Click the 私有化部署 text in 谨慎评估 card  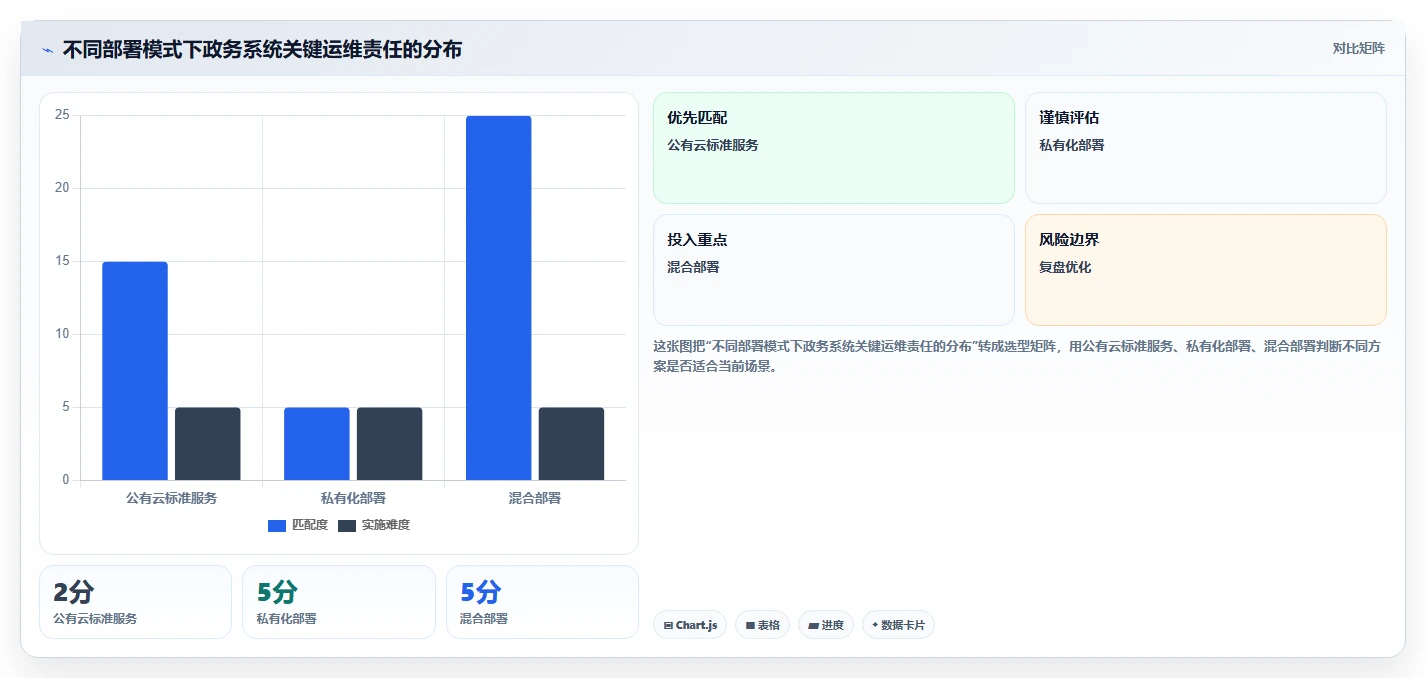1072,145
